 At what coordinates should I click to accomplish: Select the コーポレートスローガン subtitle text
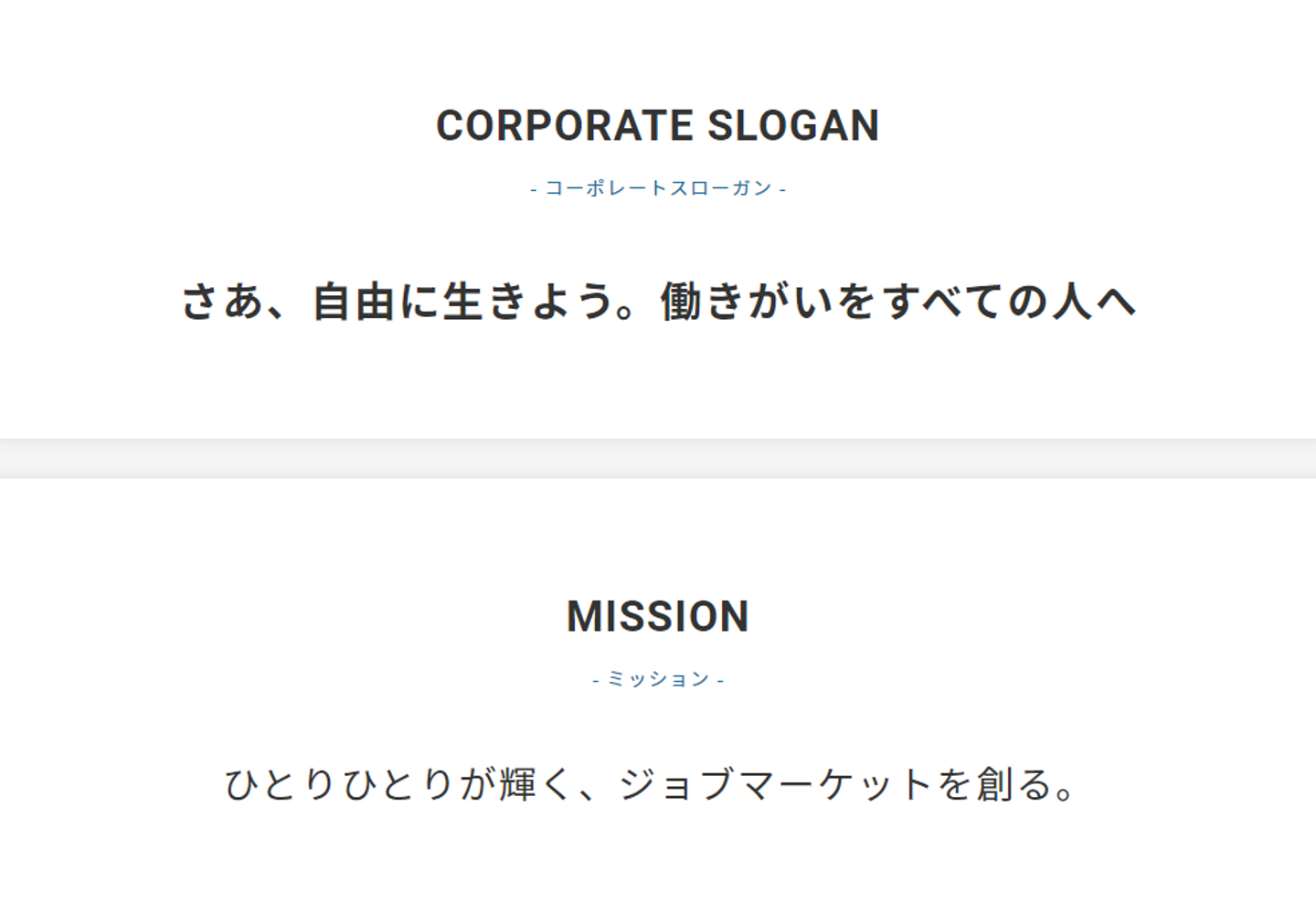point(658,188)
